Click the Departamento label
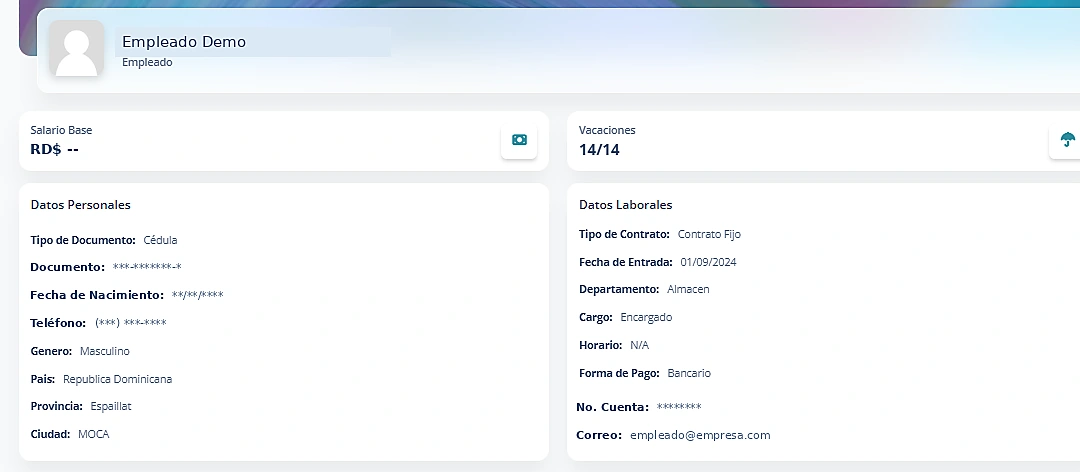This screenshot has width=1080, height=472. click(x=619, y=289)
